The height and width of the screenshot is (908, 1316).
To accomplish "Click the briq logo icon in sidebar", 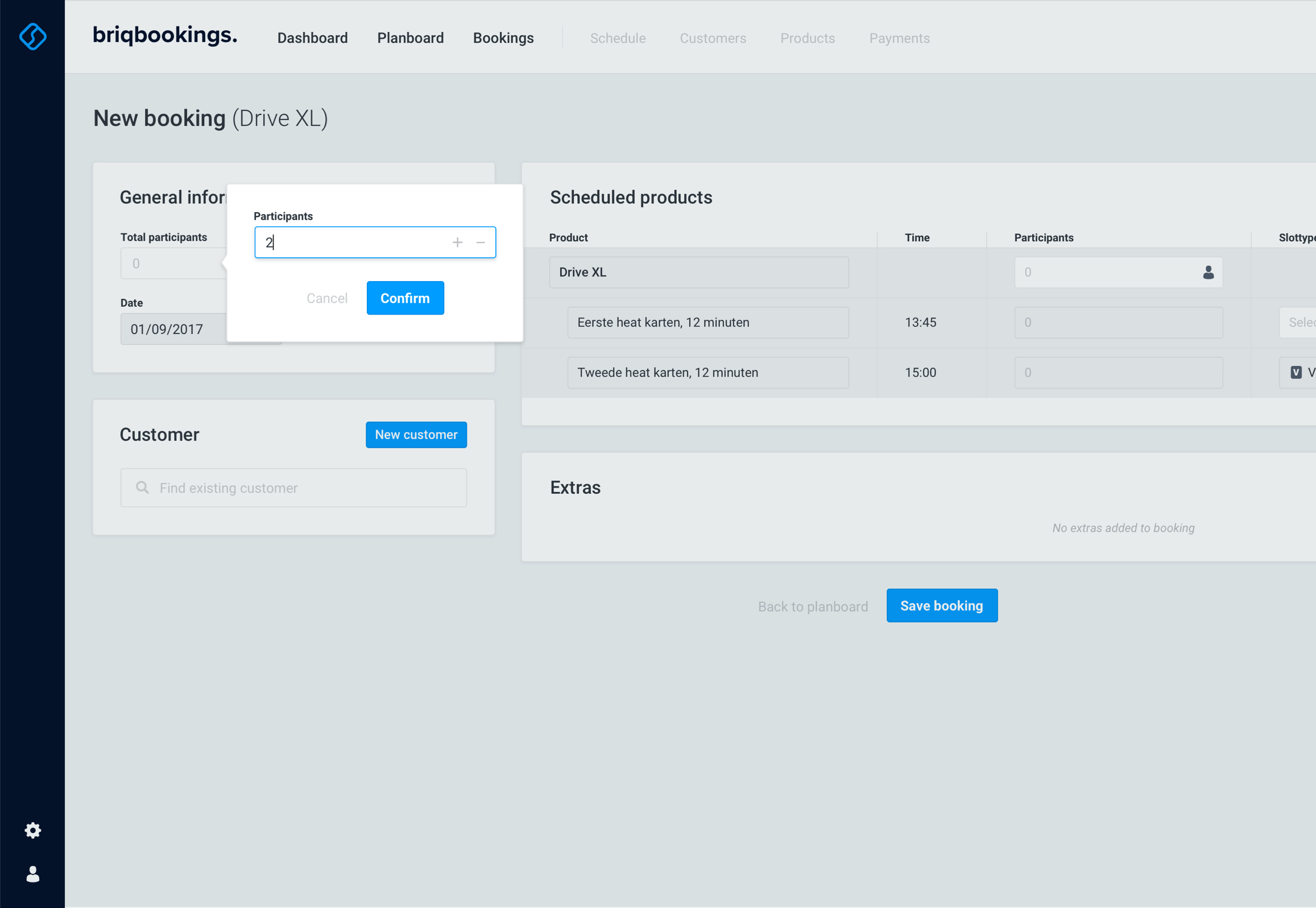I will (x=32, y=36).
